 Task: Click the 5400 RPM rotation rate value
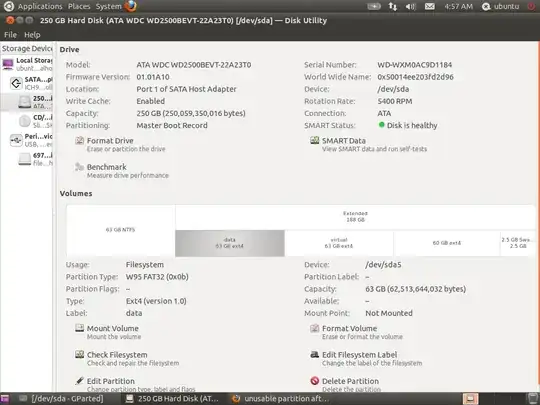point(395,101)
